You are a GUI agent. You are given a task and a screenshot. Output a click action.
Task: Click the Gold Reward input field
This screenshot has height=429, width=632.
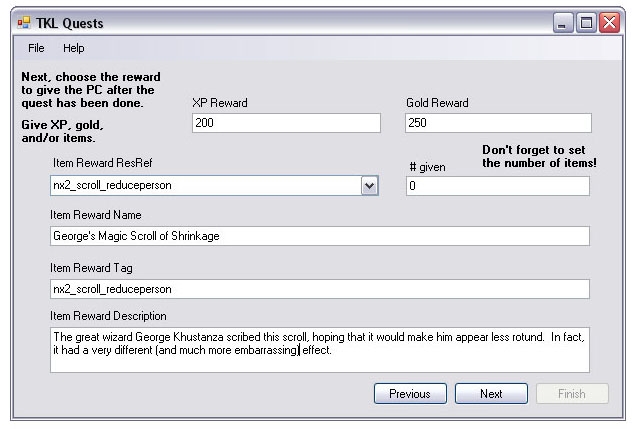click(x=497, y=123)
